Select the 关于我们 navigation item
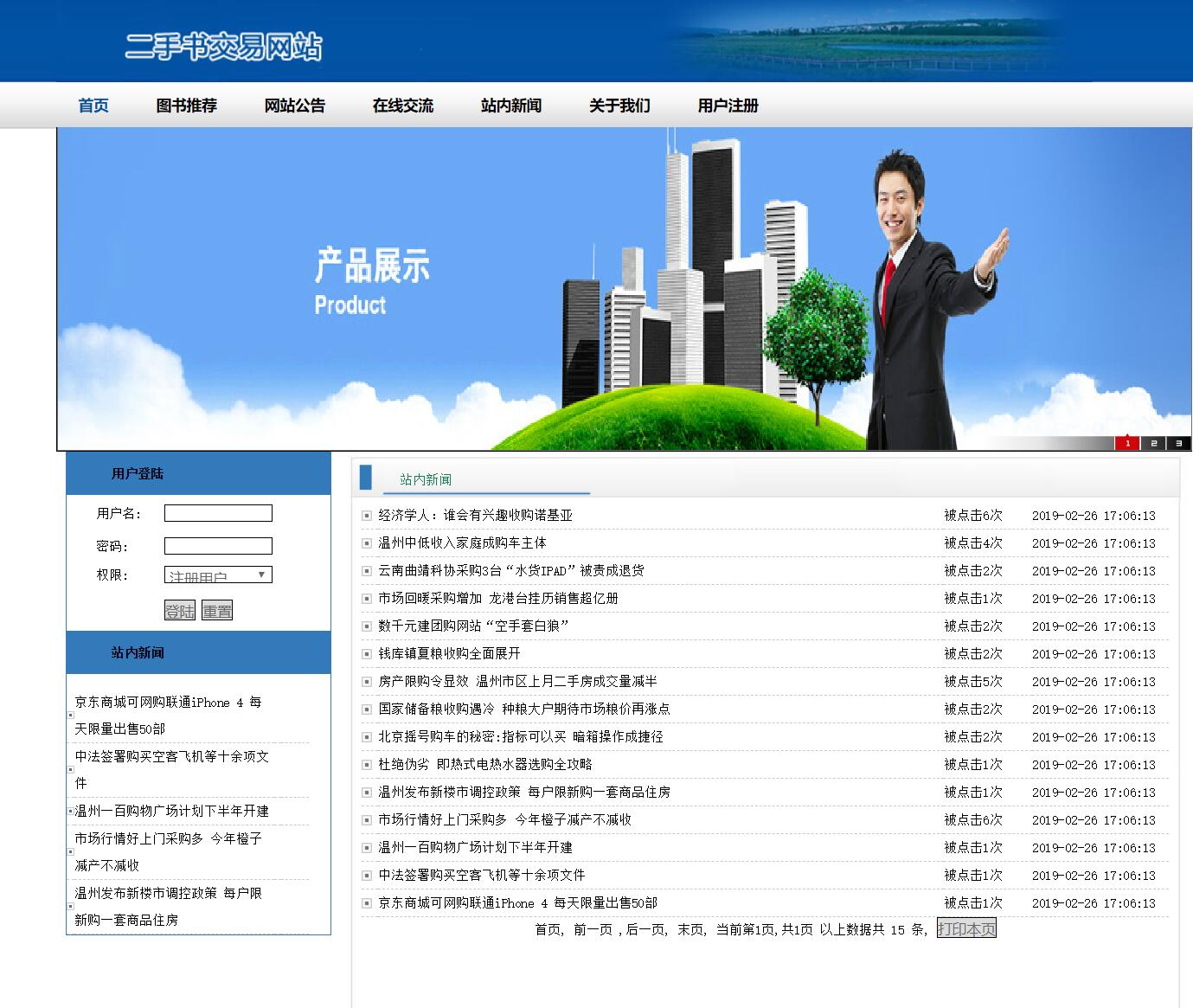This screenshot has height=1008, width=1193. 619,106
